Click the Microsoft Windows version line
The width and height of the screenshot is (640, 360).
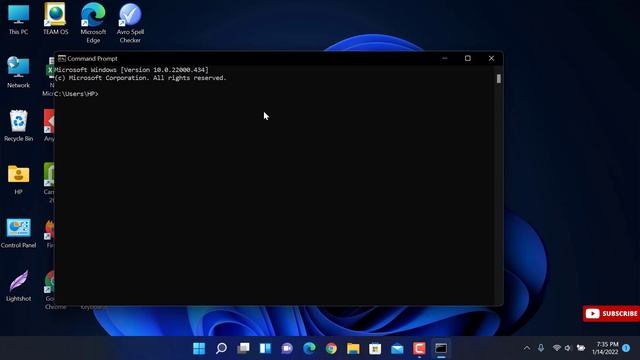131,70
